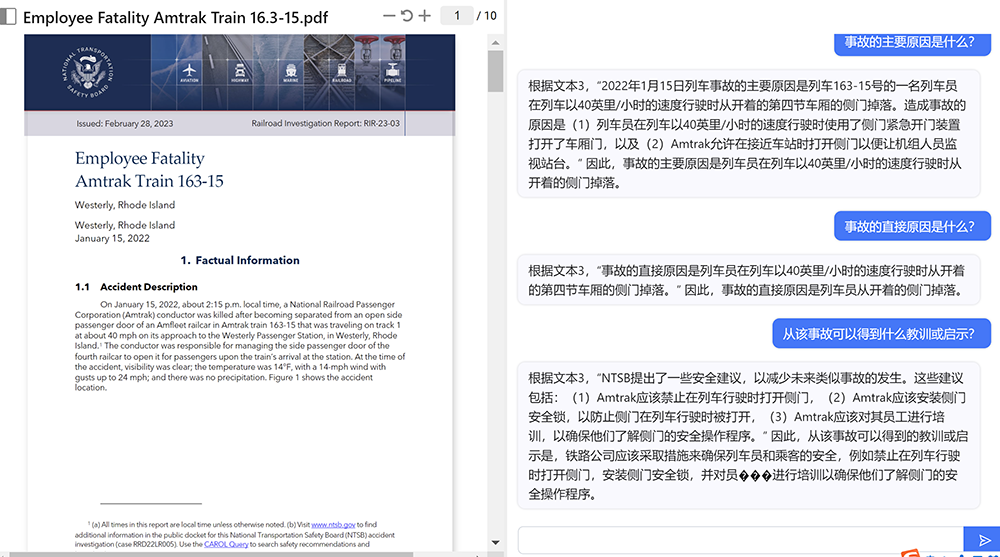Click the PDF scrollbar down arrow
Viewport: 1000px width, 557px height.
(x=495, y=540)
